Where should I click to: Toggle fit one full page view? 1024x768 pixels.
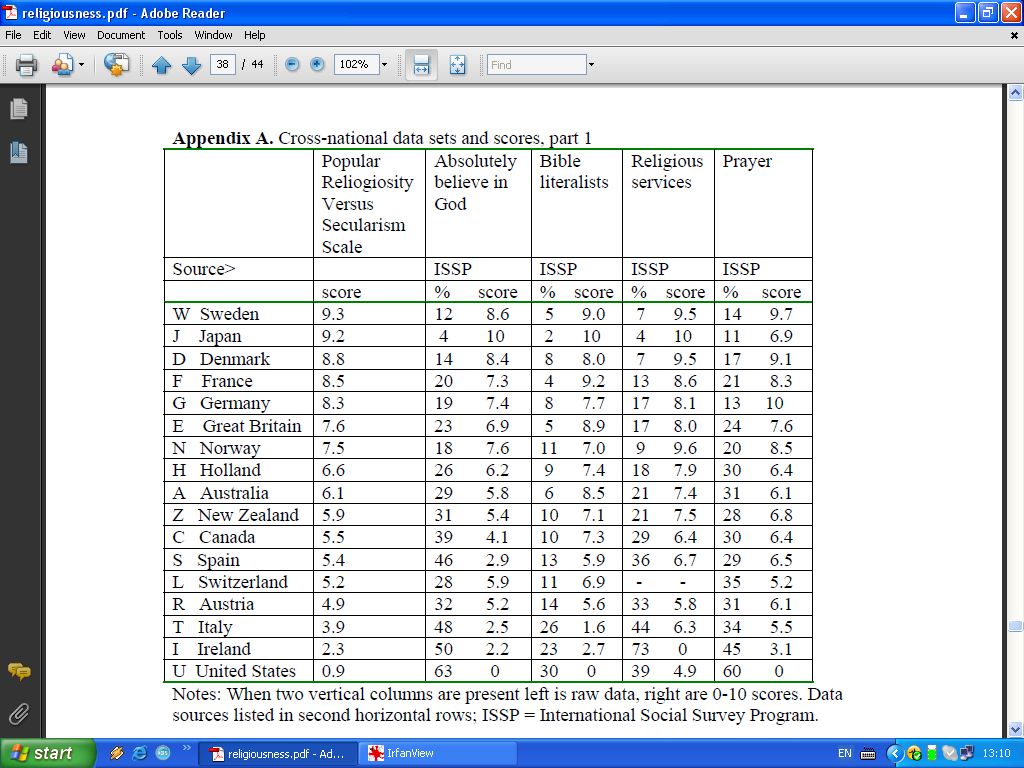458,65
